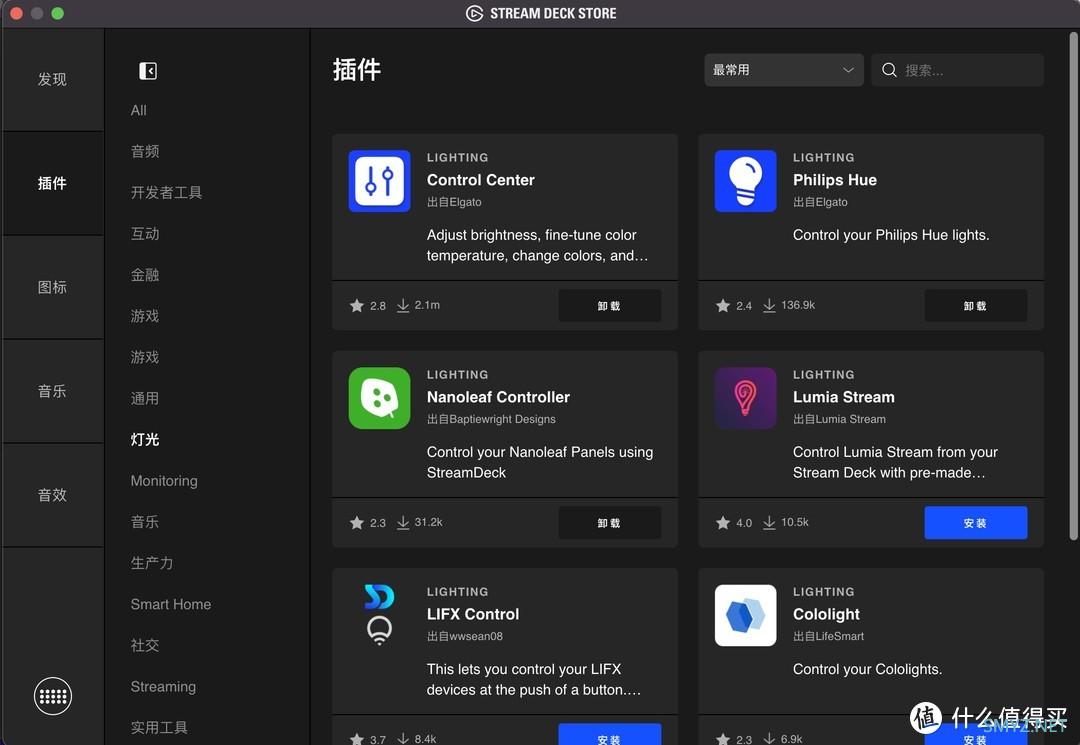Open the Philips Hue lightbulb icon

click(745, 181)
